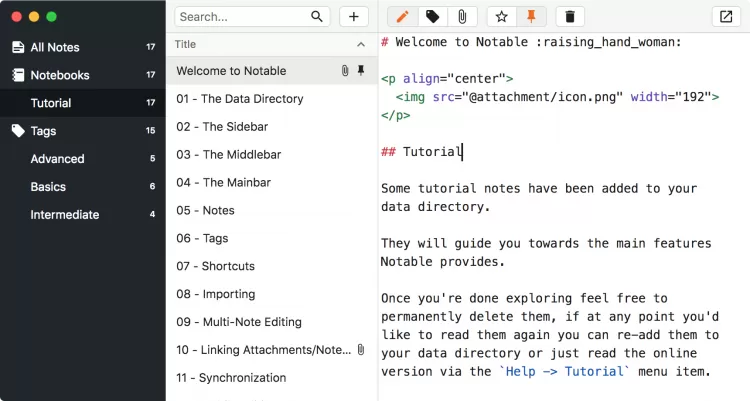Image resolution: width=750 pixels, height=401 pixels.
Task: Click the Intermediate tag count 4
Action: (153, 214)
